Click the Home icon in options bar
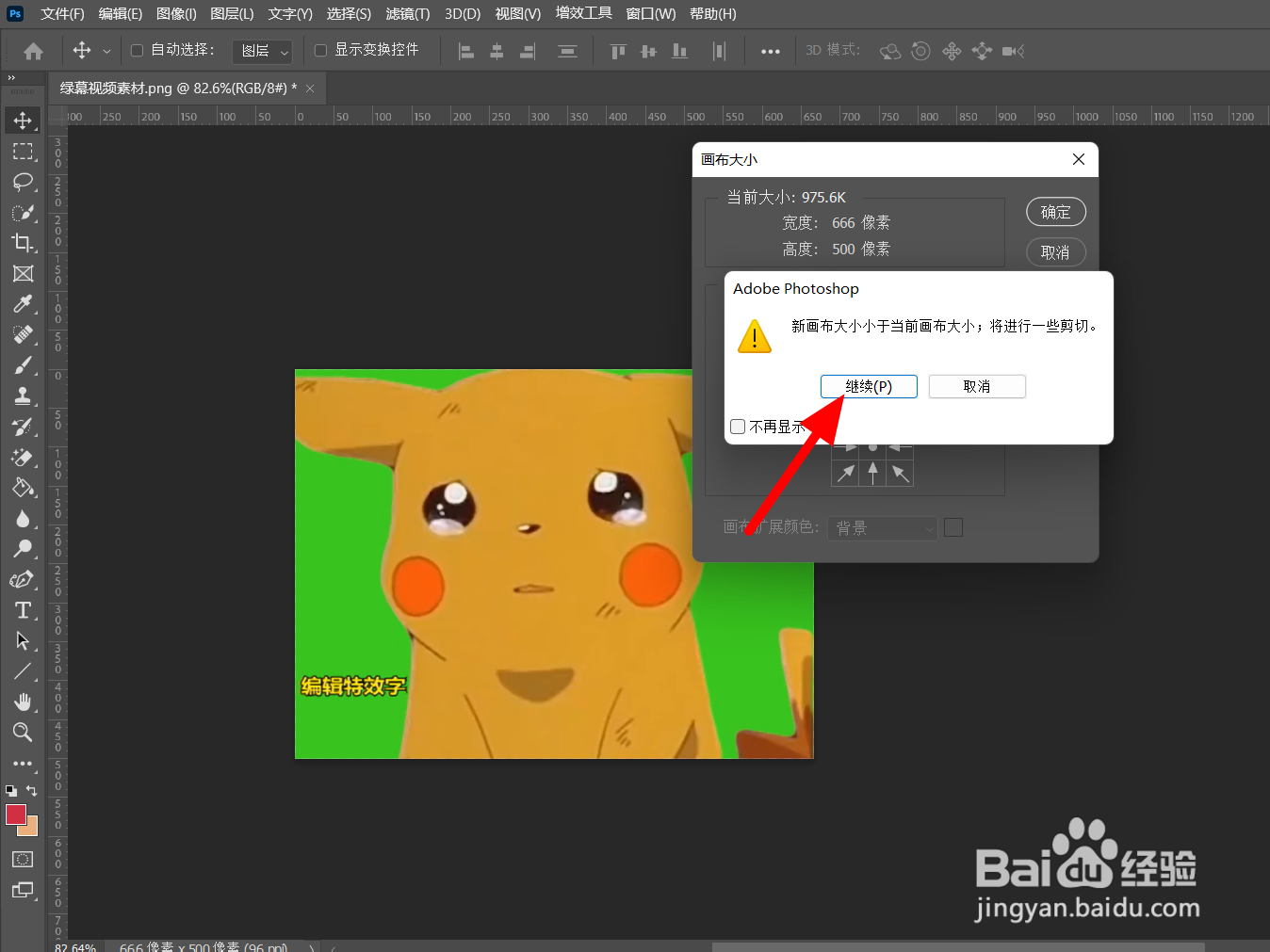 [33, 51]
